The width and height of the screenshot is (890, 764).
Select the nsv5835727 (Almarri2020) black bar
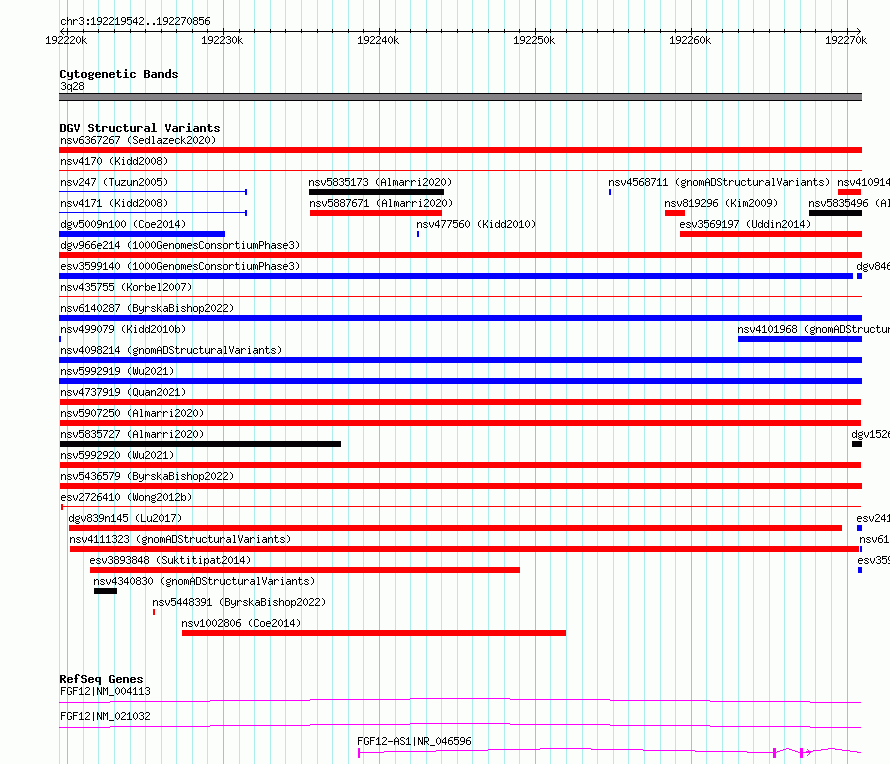(200, 444)
